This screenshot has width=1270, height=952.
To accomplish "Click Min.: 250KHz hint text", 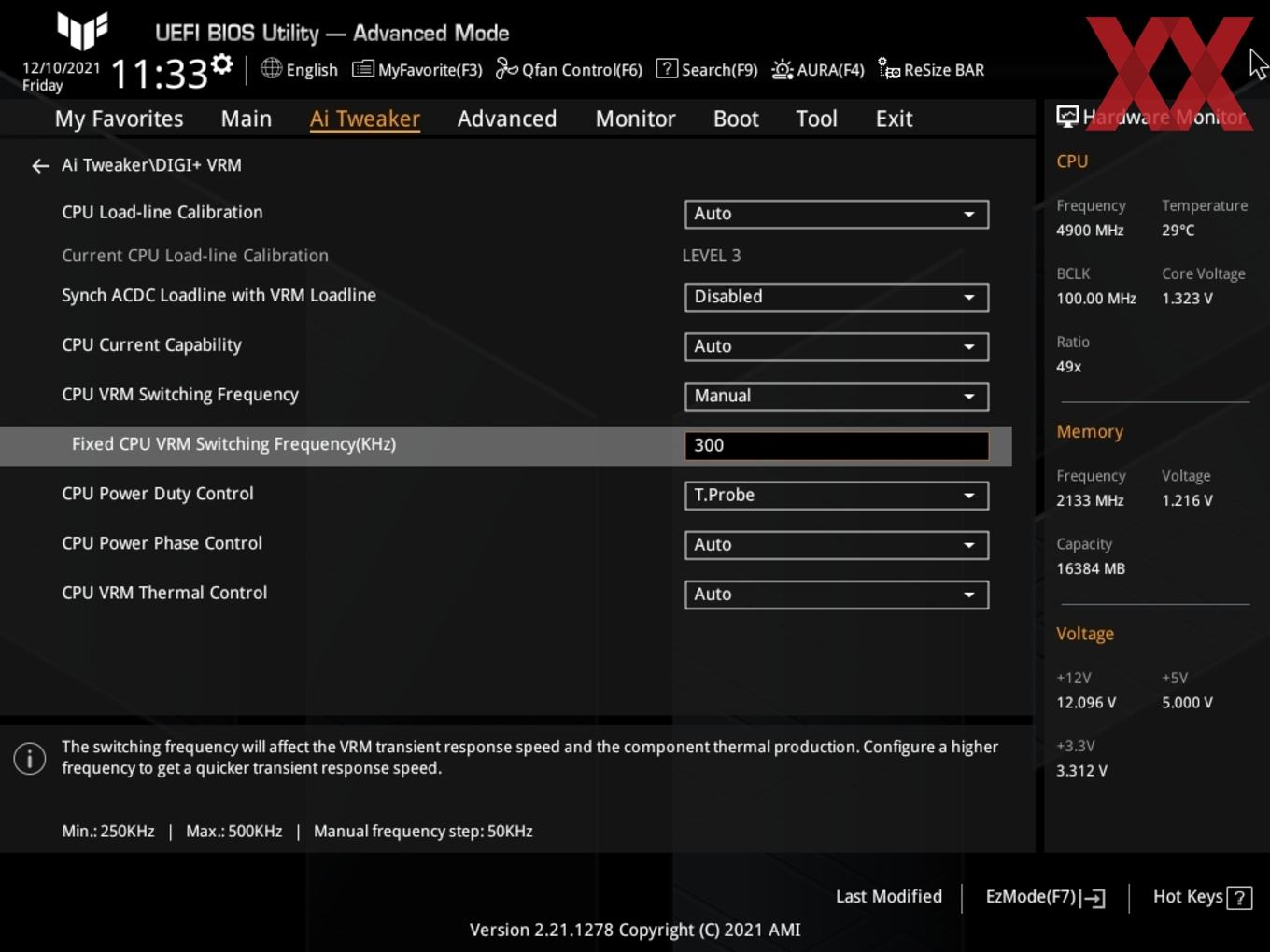I will tap(108, 831).
